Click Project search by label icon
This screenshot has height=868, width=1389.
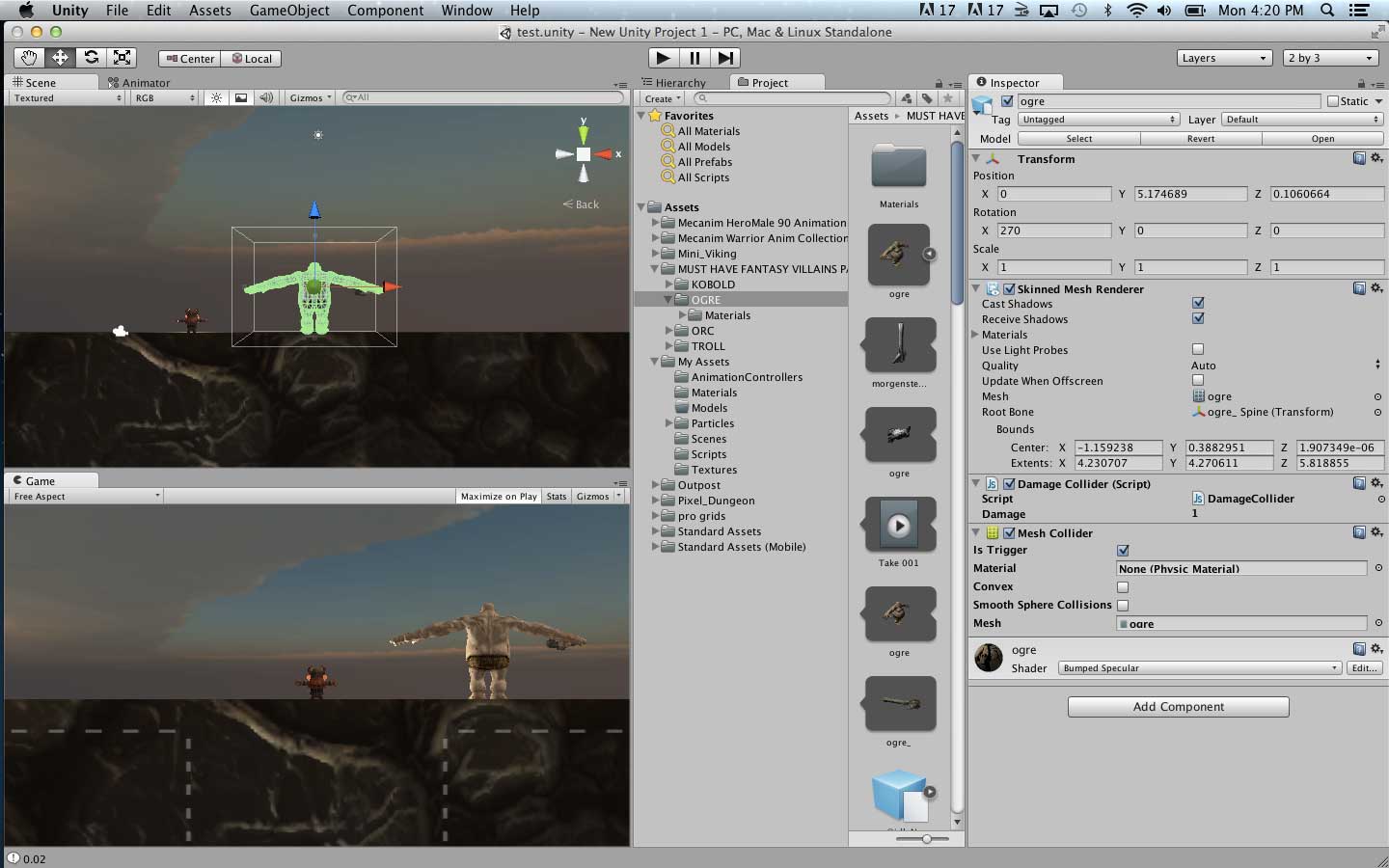[927, 98]
